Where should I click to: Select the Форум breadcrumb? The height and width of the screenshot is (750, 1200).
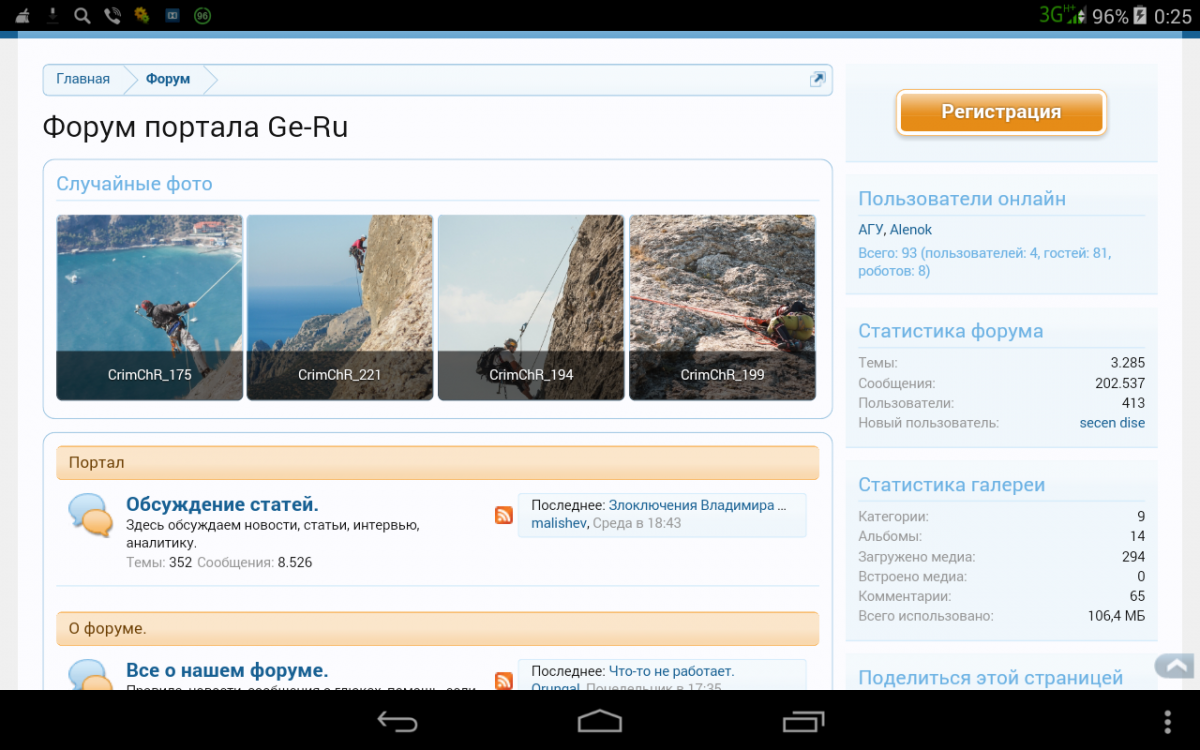pos(168,79)
